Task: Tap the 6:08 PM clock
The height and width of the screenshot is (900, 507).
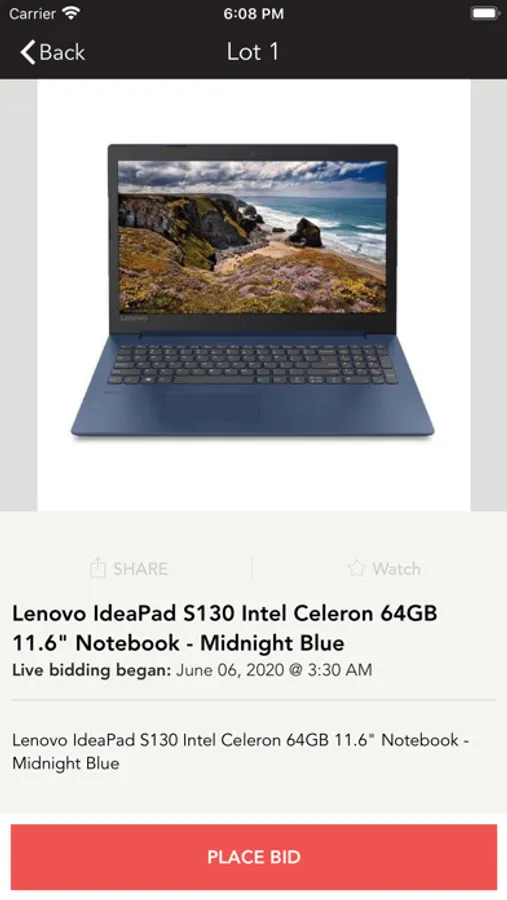Action: point(253,14)
